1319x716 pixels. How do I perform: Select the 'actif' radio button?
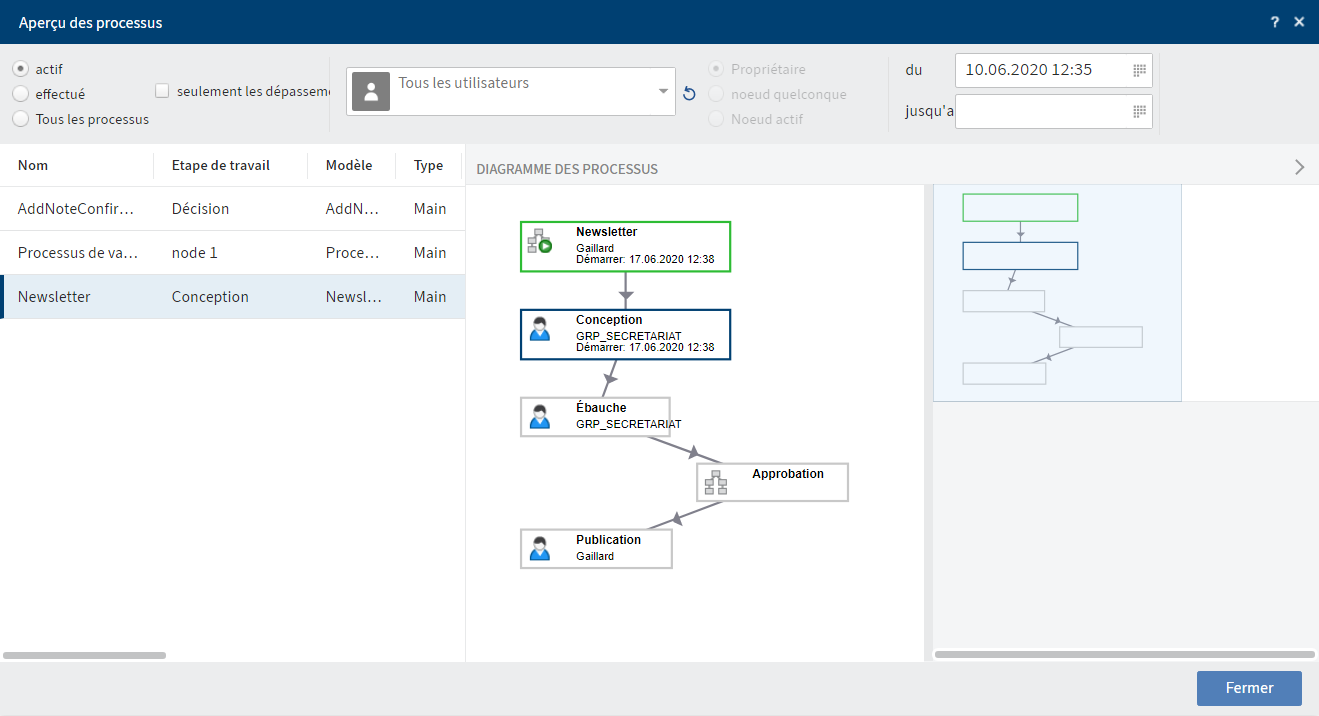(x=20, y=69)
